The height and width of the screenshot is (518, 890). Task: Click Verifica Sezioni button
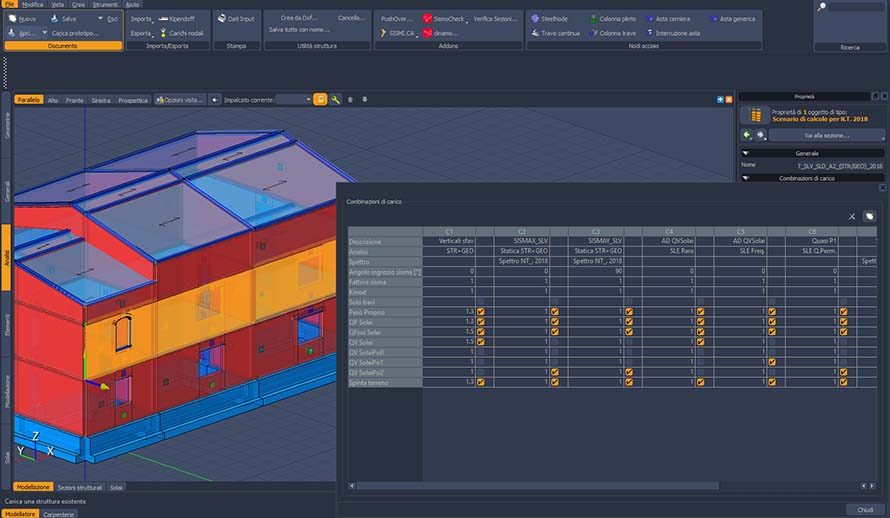496,19
